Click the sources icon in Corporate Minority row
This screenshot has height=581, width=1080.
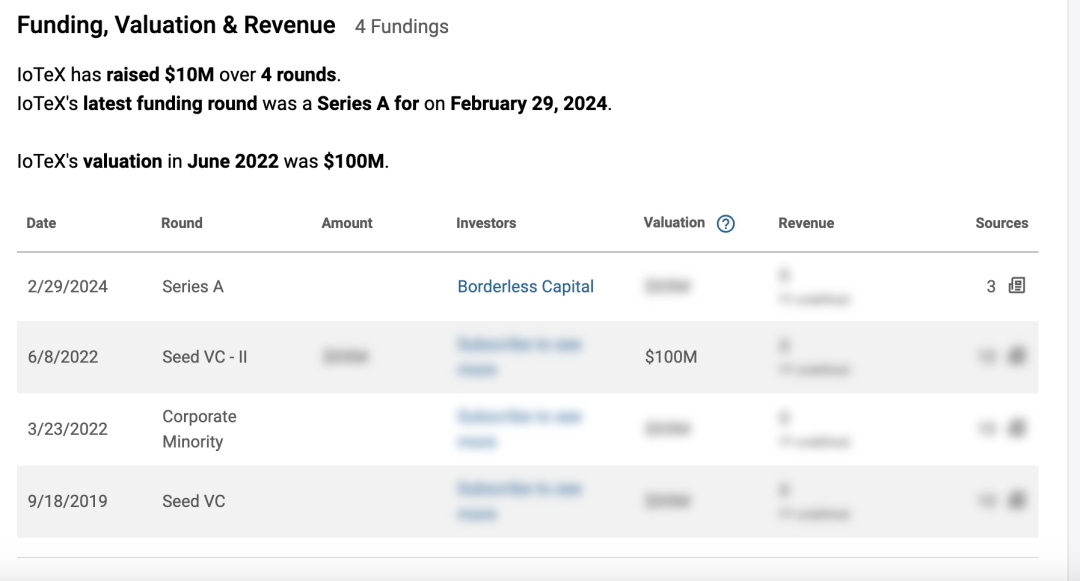coord(1017,428)
